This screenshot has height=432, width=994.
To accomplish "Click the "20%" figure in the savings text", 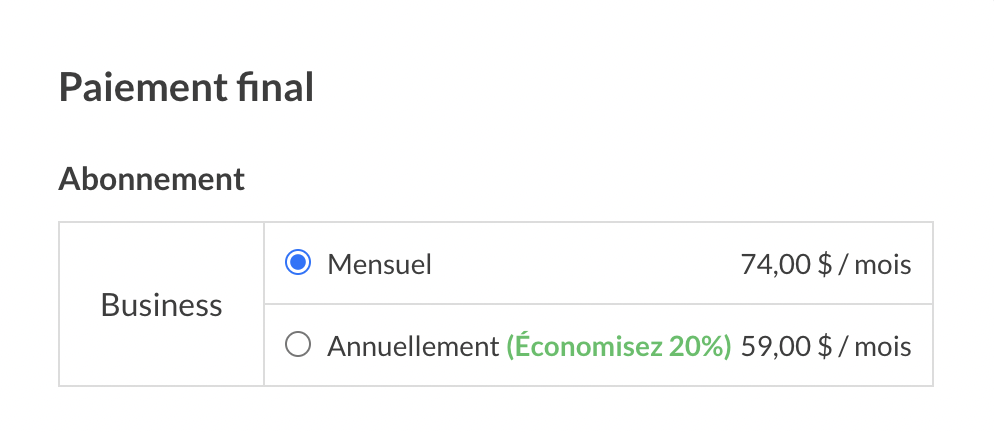I will (x=698, y=346).
